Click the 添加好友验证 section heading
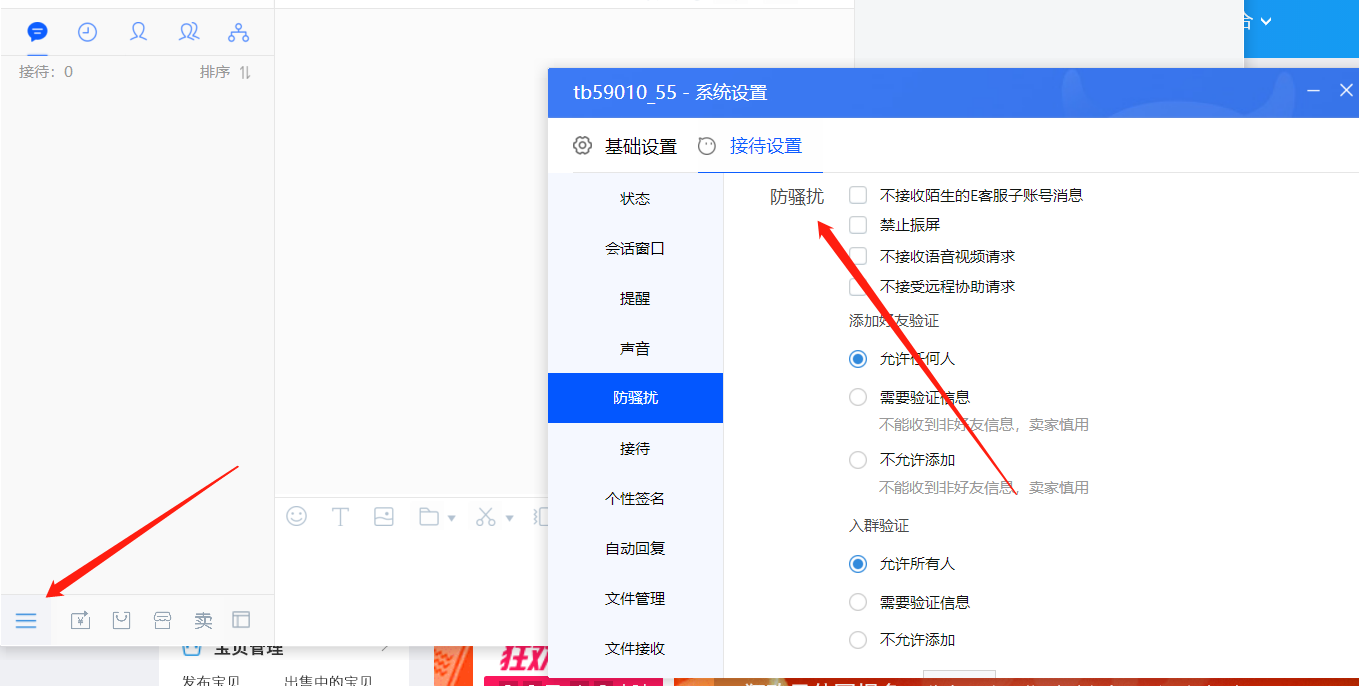The image size is (1359, 686). coord(894,321)
